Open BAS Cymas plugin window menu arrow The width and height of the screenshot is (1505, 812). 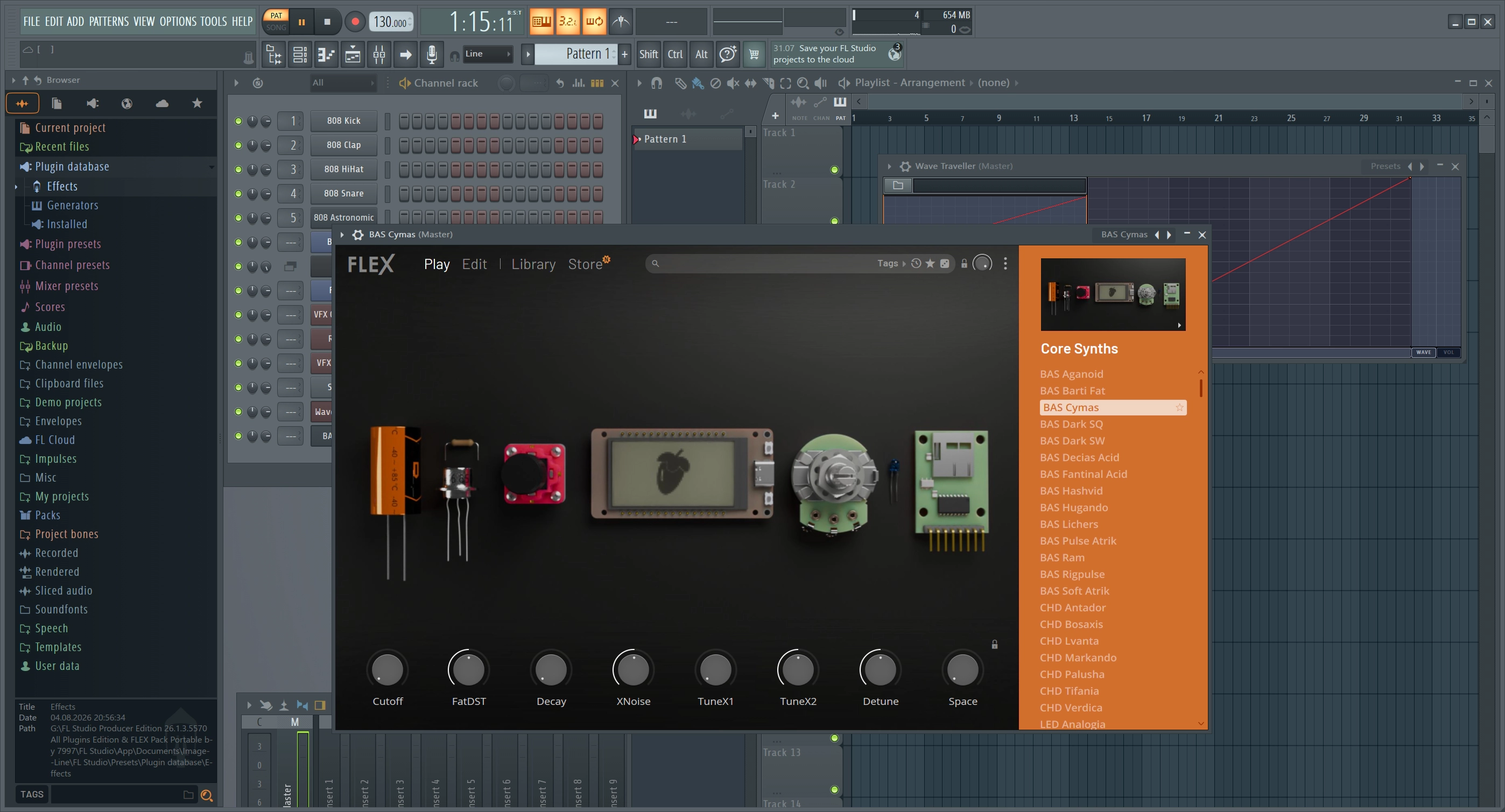[342, 235]
